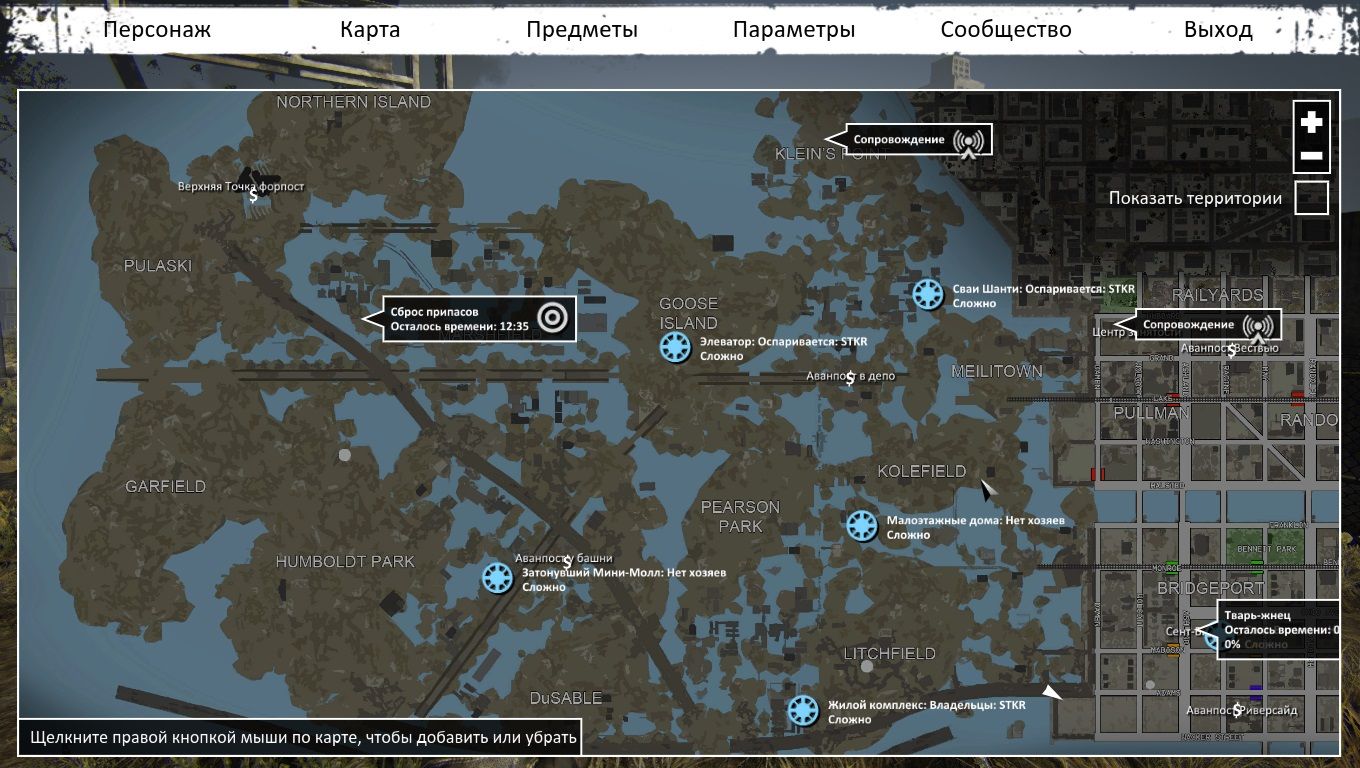
Task: Click the Сброс припасов event label
Action: pyautogui.click(x=468, y=319)
